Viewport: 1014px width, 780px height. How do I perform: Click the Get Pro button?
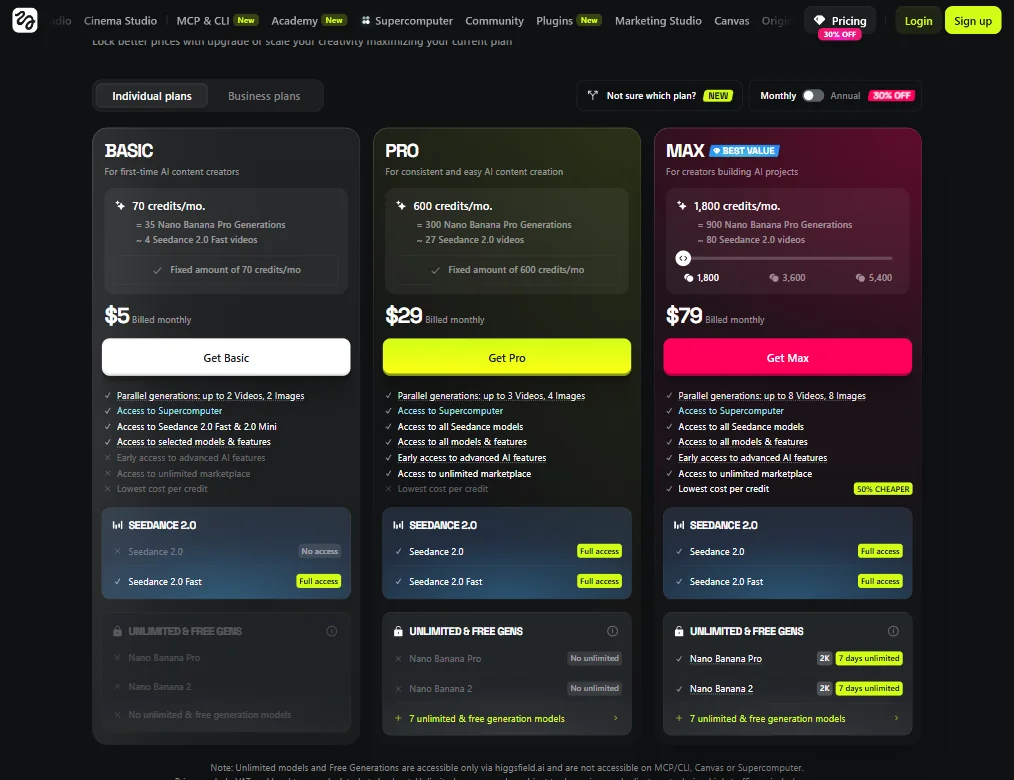click(507, 357)
